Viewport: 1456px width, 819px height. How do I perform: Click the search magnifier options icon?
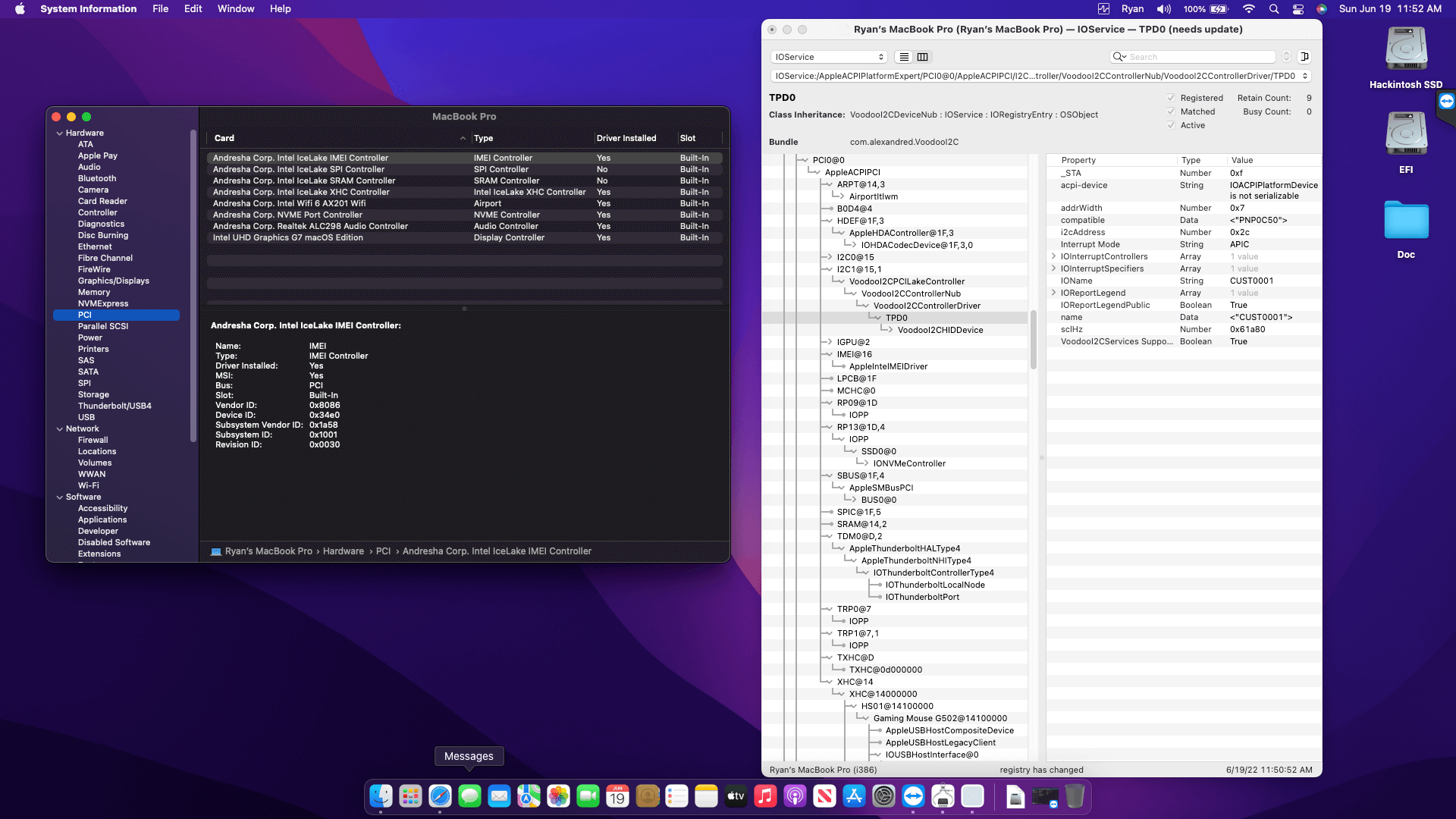click(x=1119, y=57)
